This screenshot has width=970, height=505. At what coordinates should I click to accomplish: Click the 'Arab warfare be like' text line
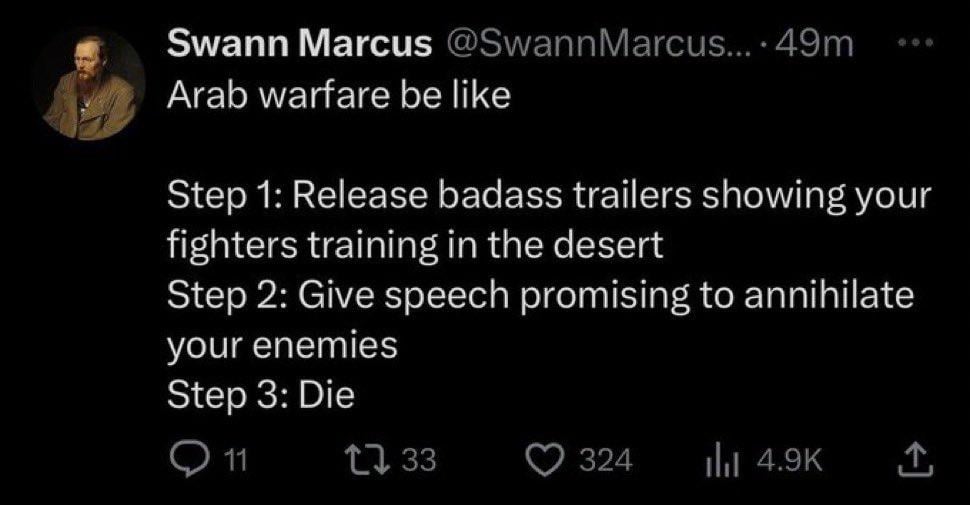339,95
